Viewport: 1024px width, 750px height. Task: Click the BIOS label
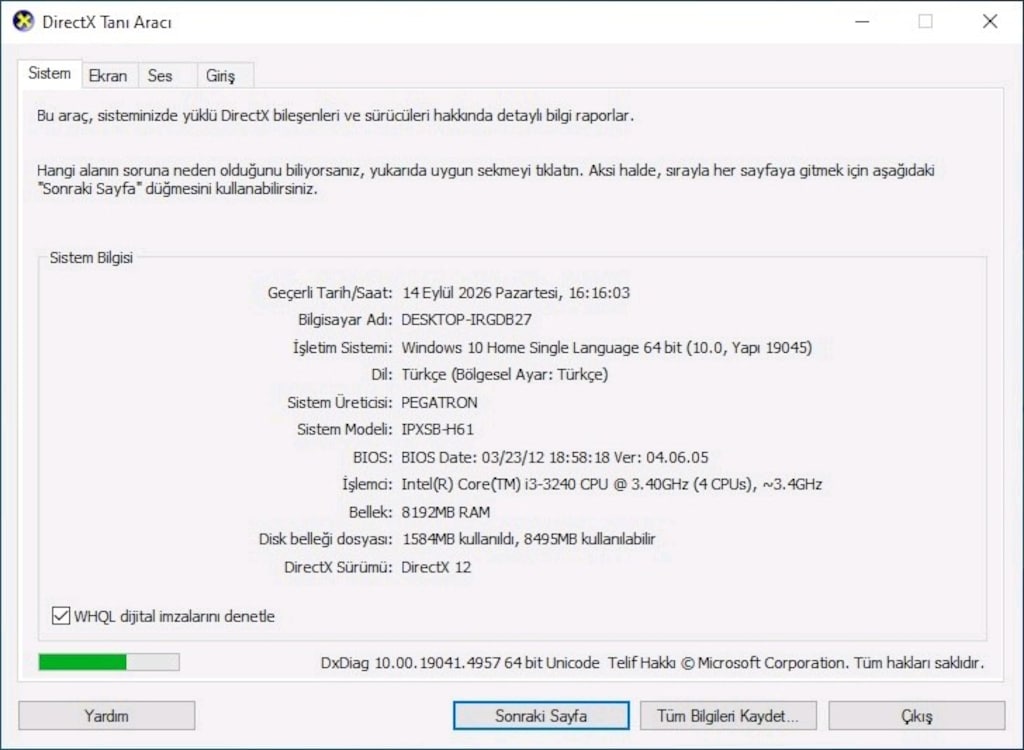(x=373, y=457)
